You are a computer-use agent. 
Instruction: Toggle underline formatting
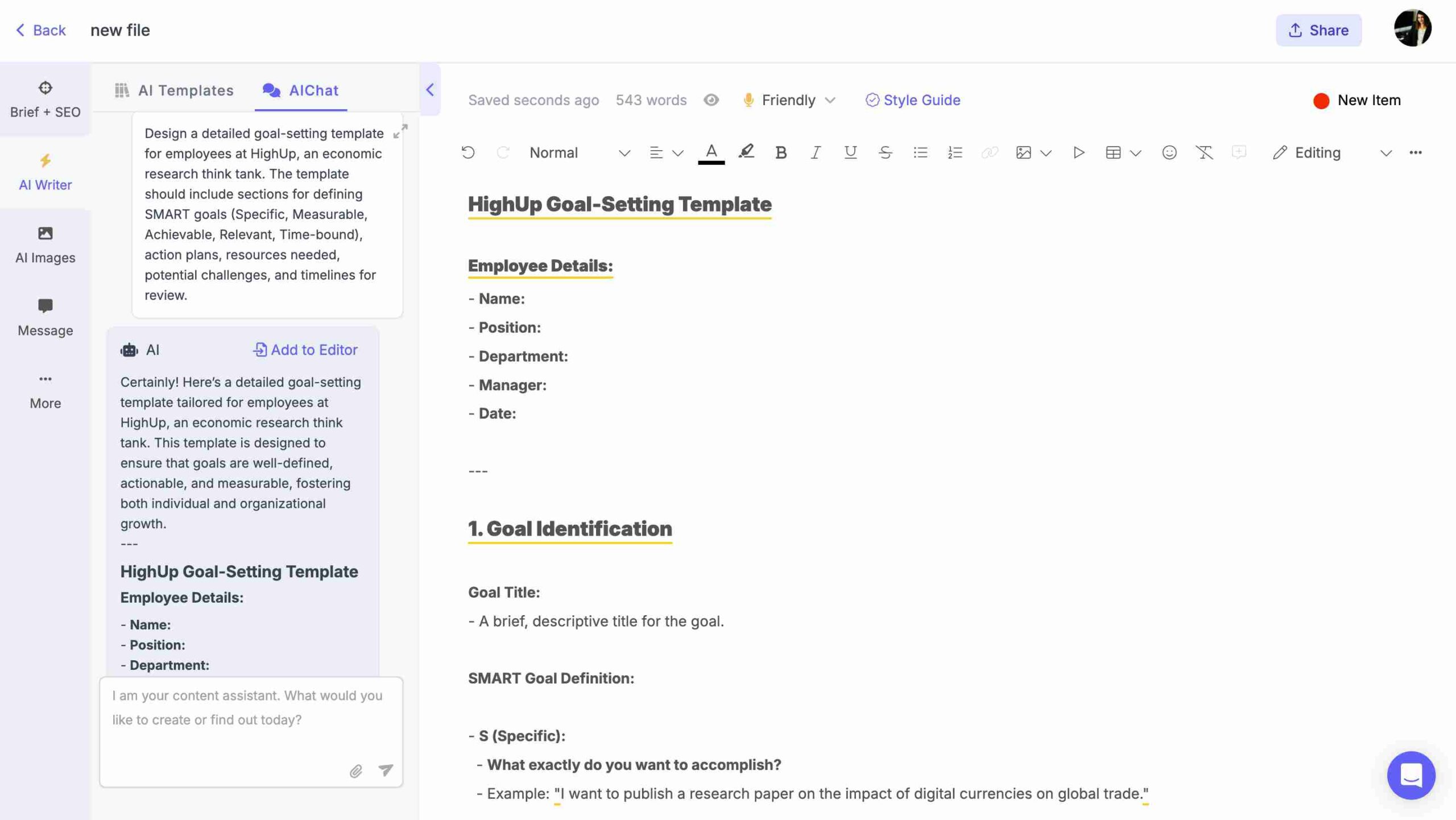850,152
